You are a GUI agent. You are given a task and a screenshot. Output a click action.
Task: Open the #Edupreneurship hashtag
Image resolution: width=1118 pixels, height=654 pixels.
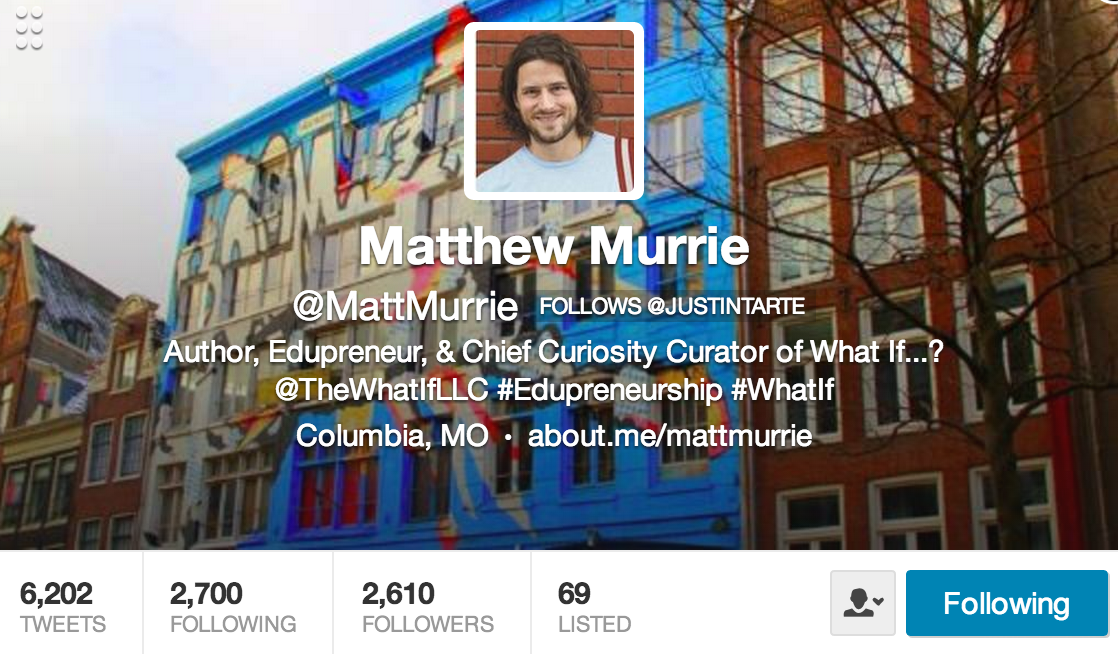(610, 390)
